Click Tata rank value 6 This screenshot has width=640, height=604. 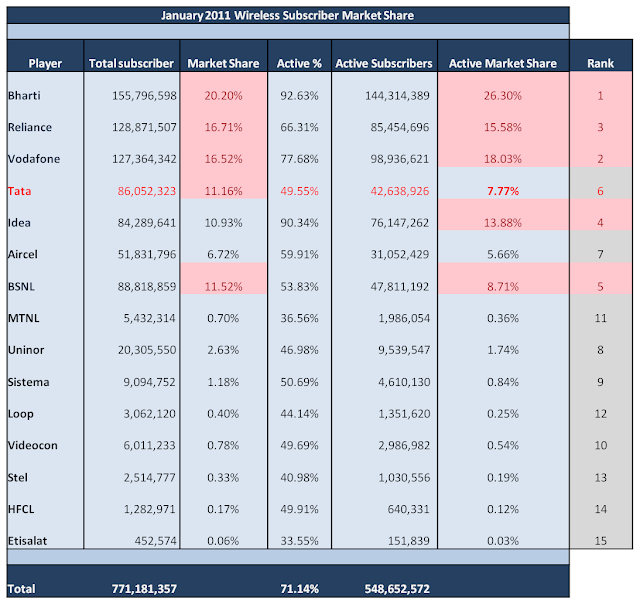click(x=600, y=191)
